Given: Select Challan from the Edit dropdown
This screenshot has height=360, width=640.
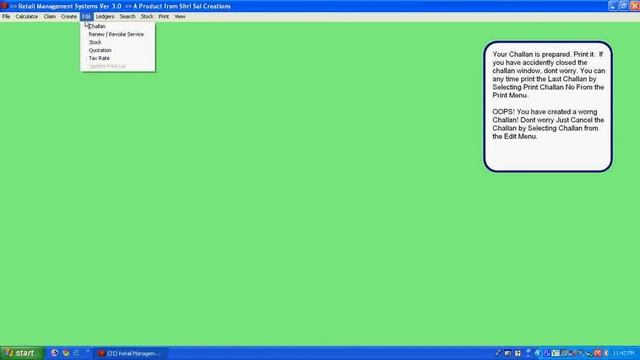Looking at the screenshot, I should pyautogui.click(x=118, y=26).
